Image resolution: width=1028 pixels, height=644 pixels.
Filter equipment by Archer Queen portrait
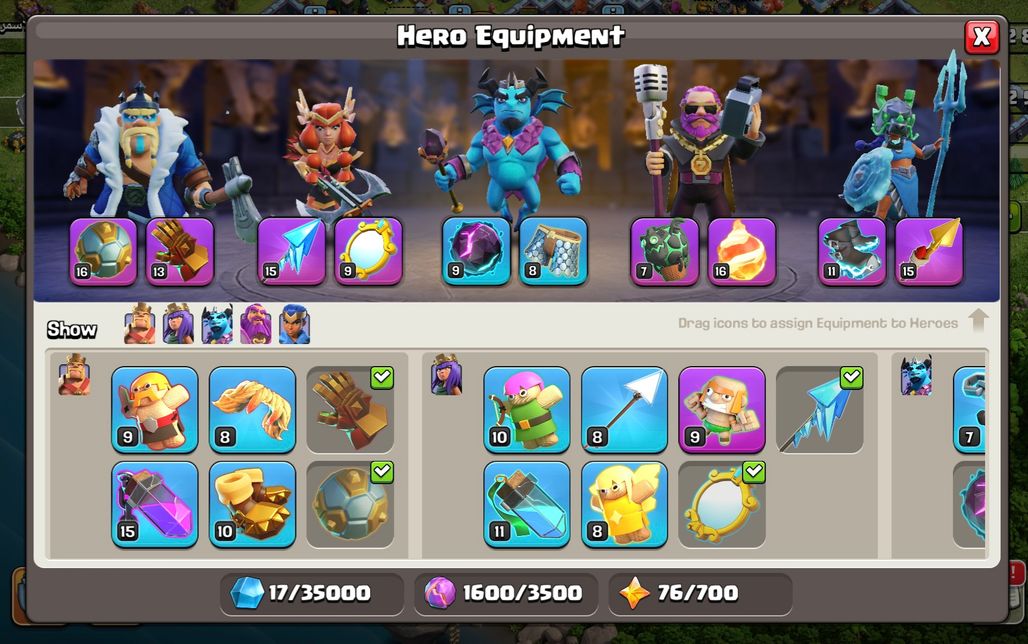178,324
